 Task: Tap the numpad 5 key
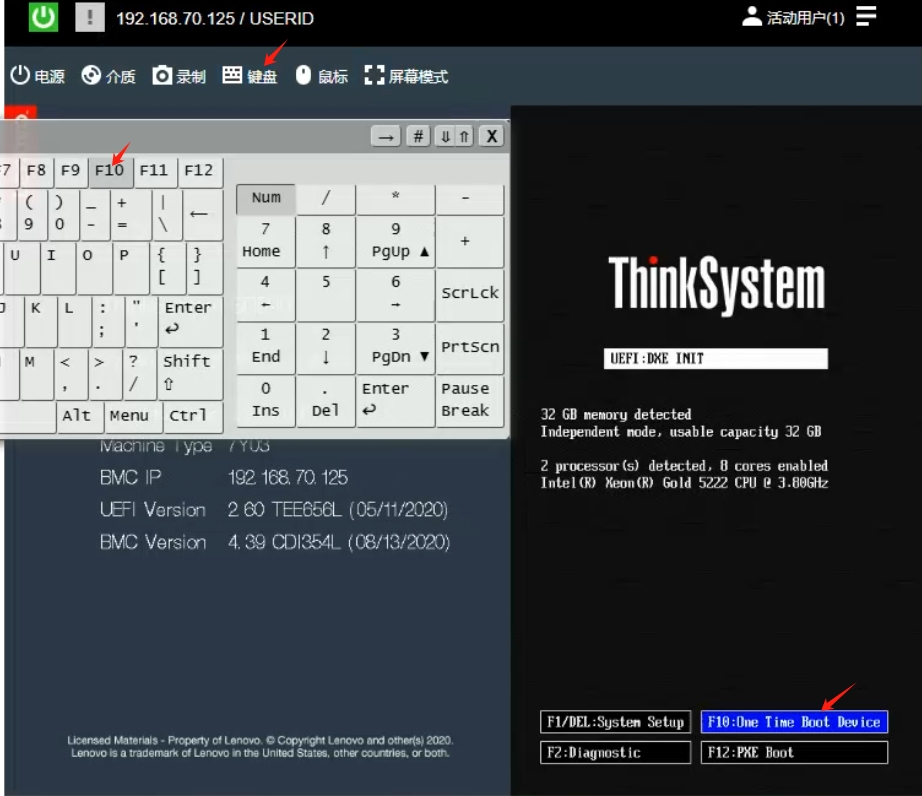326,295
